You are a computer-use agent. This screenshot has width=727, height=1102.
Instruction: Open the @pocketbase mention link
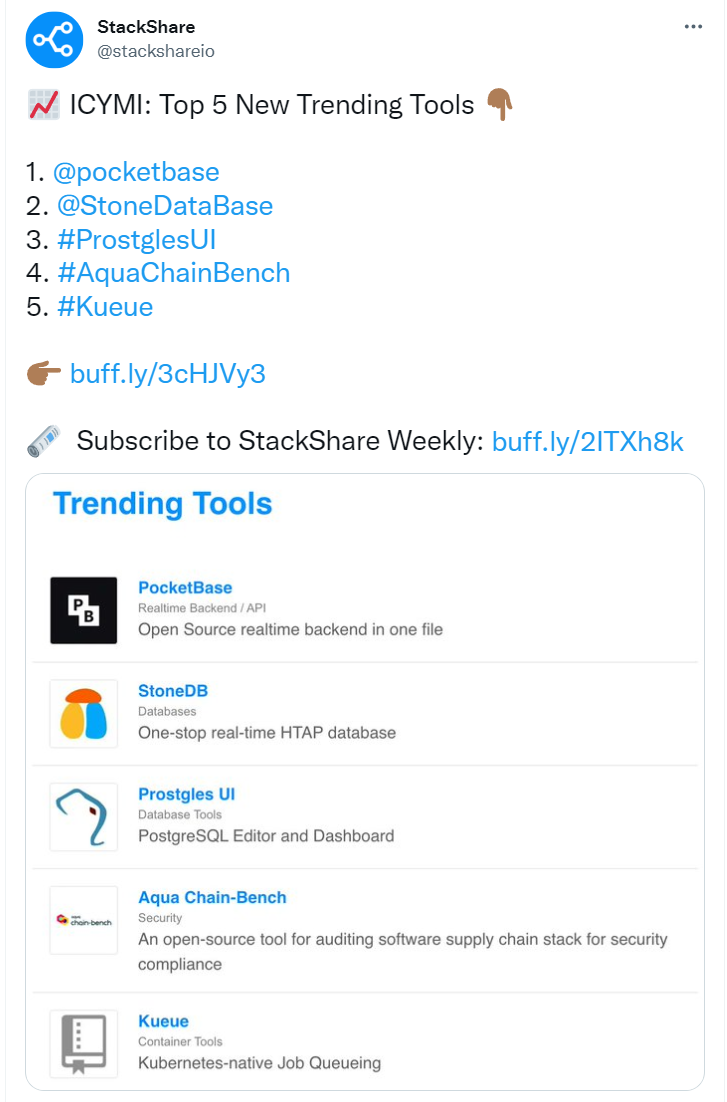[x=136, y=172]
